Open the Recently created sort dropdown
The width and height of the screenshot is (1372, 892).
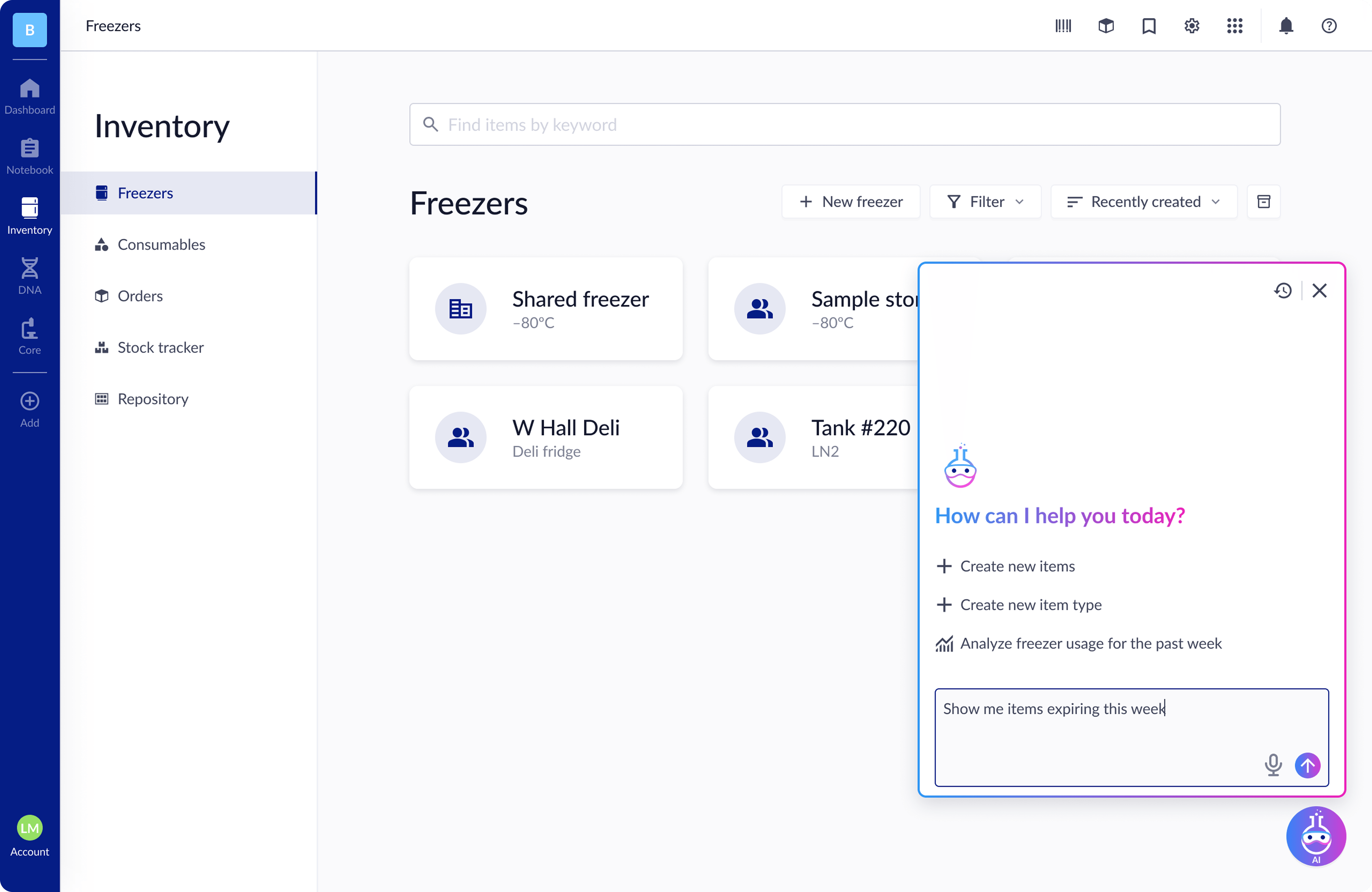point(1144,201)
